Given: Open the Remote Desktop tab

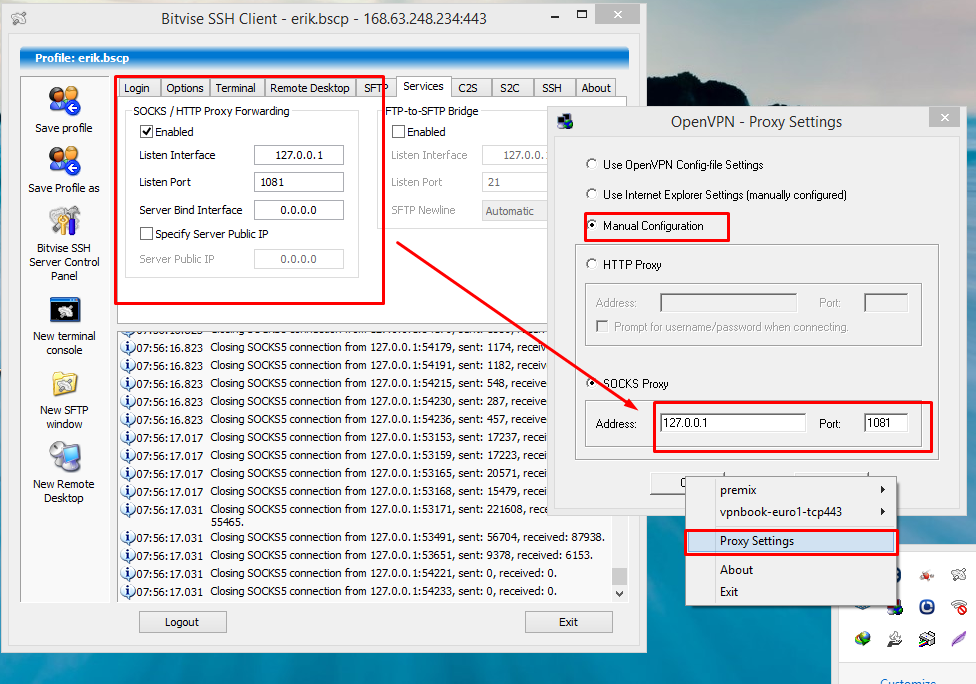Looking at the screenshot, I should click(x=309, y=88).
